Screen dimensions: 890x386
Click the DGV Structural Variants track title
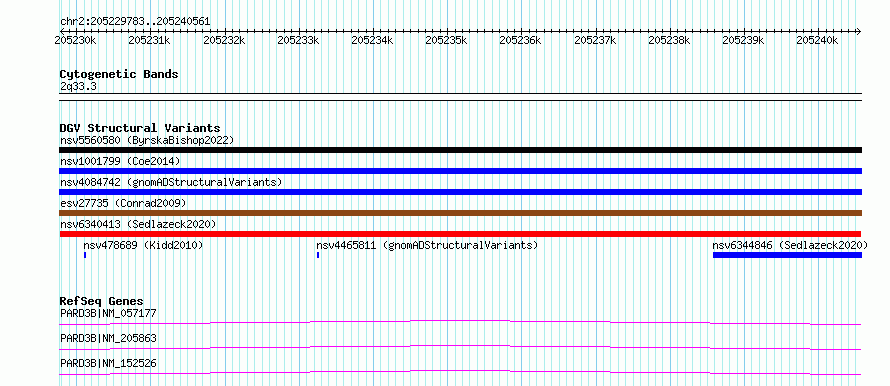point(140,128)
